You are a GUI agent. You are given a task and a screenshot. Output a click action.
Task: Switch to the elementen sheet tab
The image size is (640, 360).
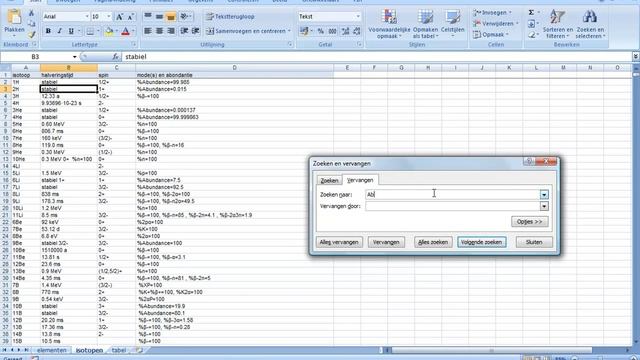pos(52,350)
